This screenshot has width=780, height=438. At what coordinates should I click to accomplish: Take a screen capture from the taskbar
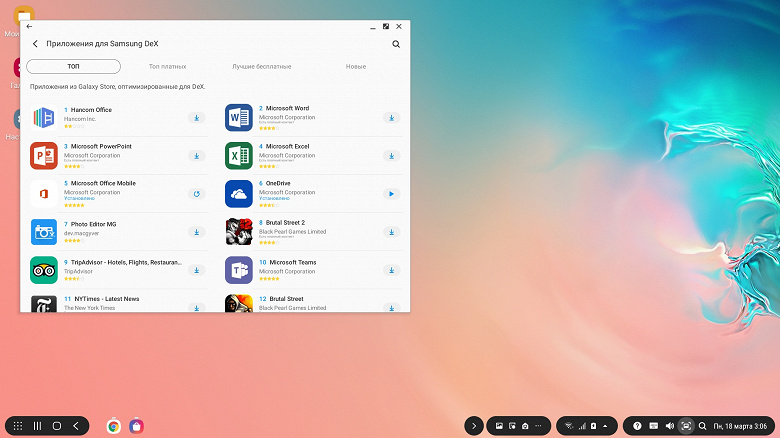pyautogui.click(x=686, y=426)
